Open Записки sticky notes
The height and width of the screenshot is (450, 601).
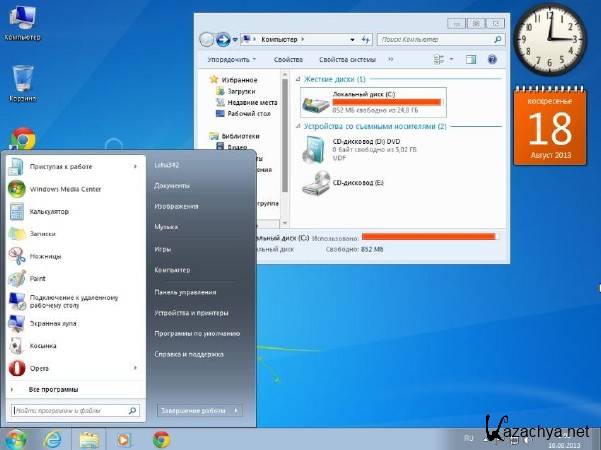pyautogui.click(x=76, y=234)
